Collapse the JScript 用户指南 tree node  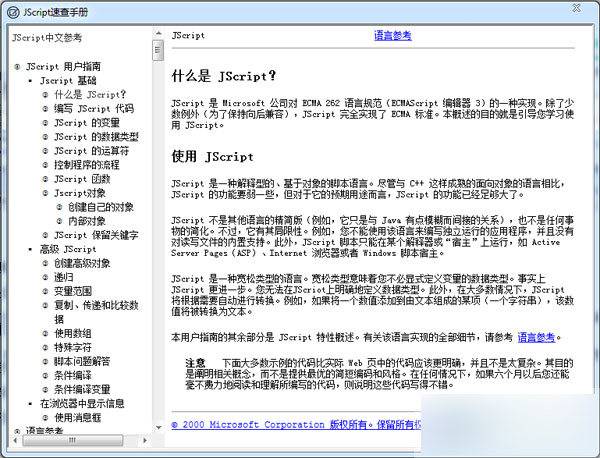coord(17,67)
